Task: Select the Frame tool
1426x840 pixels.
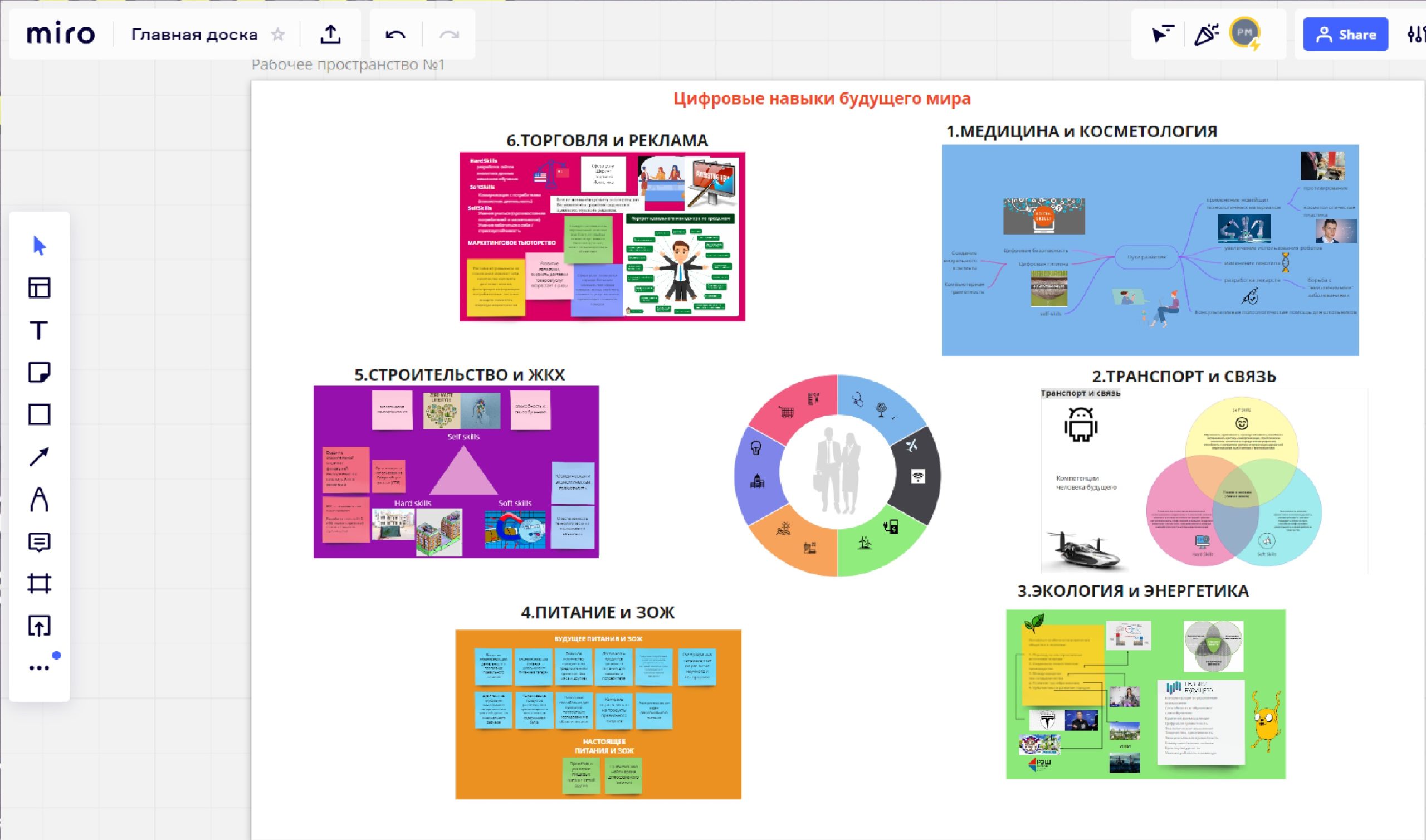Action: click(x=39, y=584)
